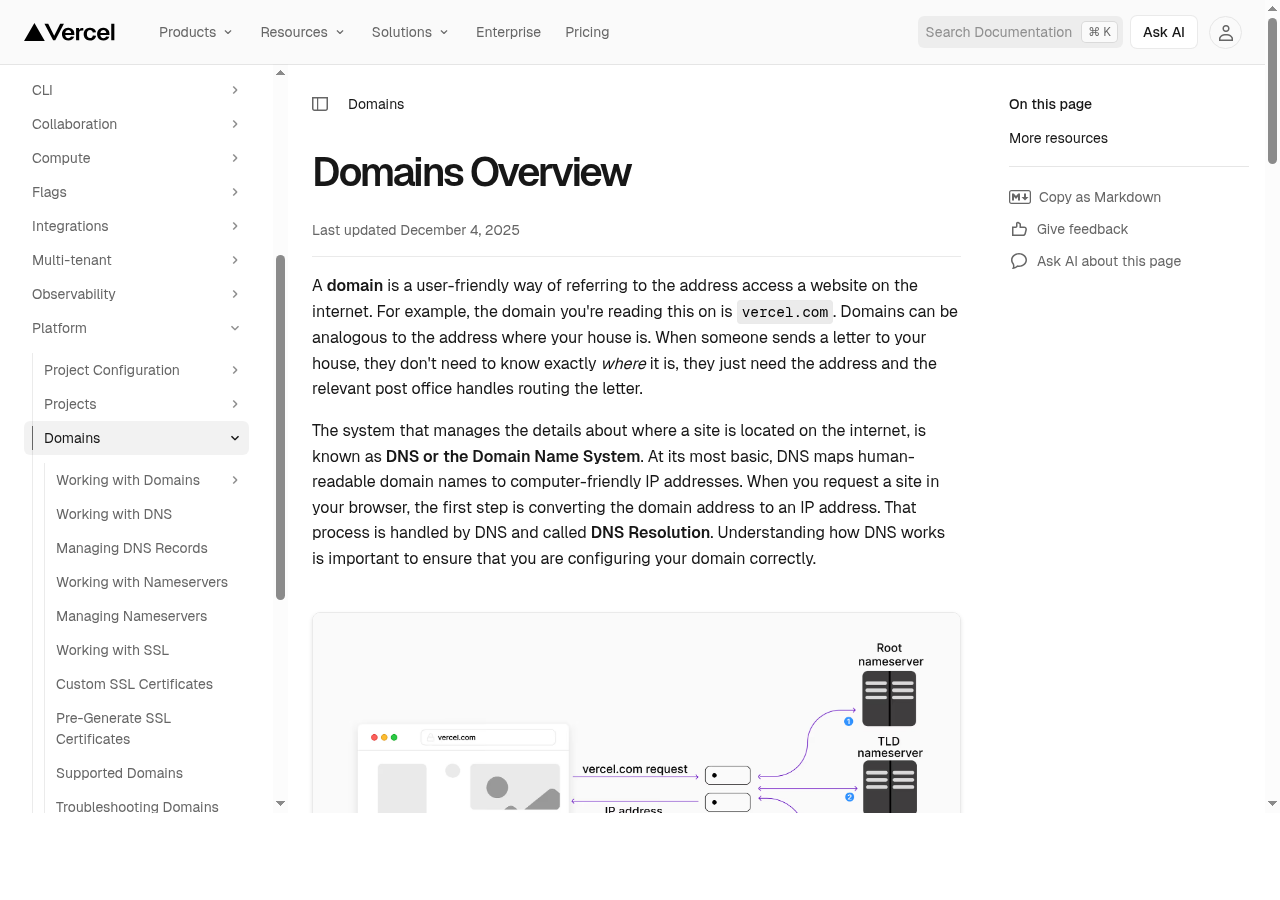This screenshot has width=1280, height=900.
Task: Toggle the sidebar panel icon beside Domains
Action: 320,104
